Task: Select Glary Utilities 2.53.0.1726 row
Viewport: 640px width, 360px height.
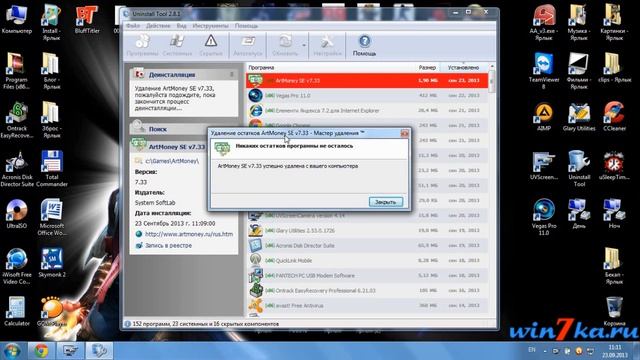Action: (x=367, y=231)
